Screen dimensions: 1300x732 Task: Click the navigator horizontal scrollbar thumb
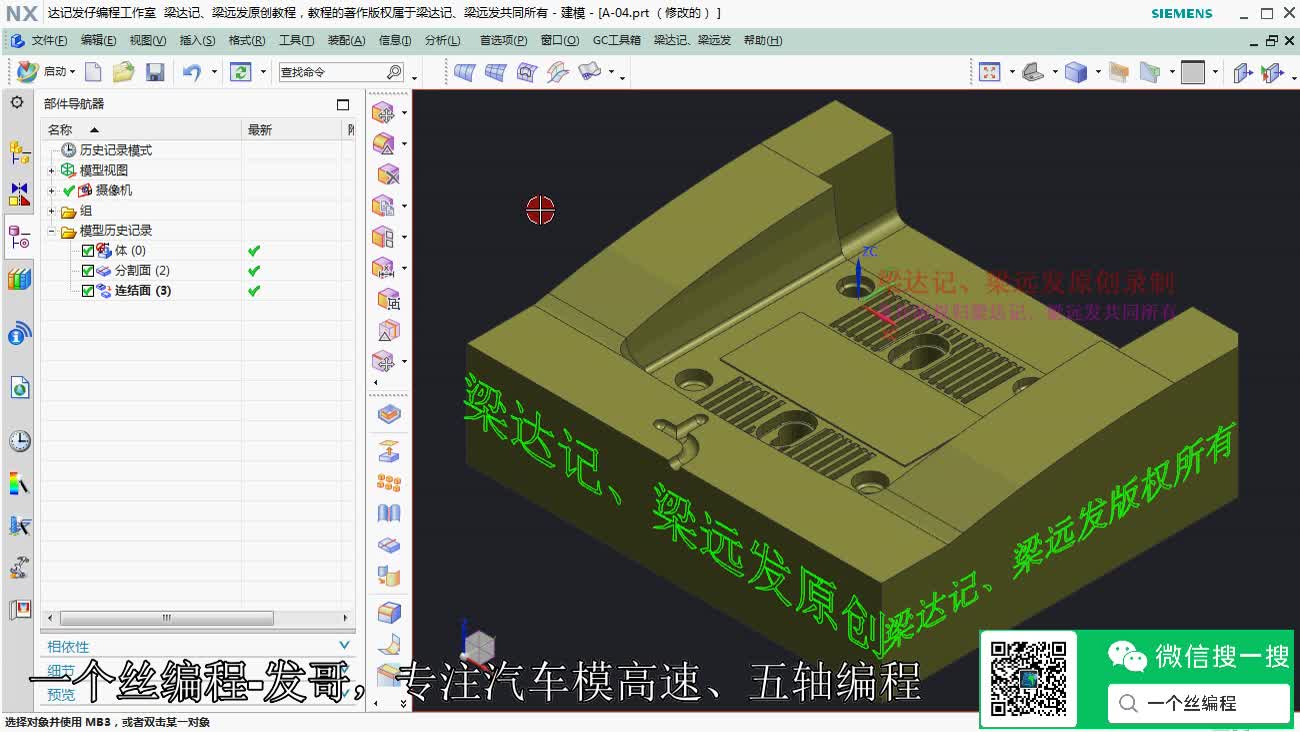[x=166, y=618]
